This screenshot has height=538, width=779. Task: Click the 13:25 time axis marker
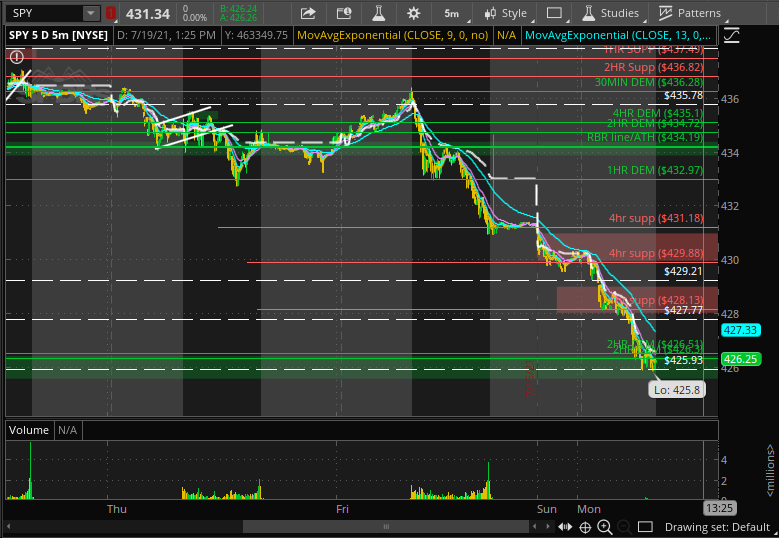tap(719, 508)
